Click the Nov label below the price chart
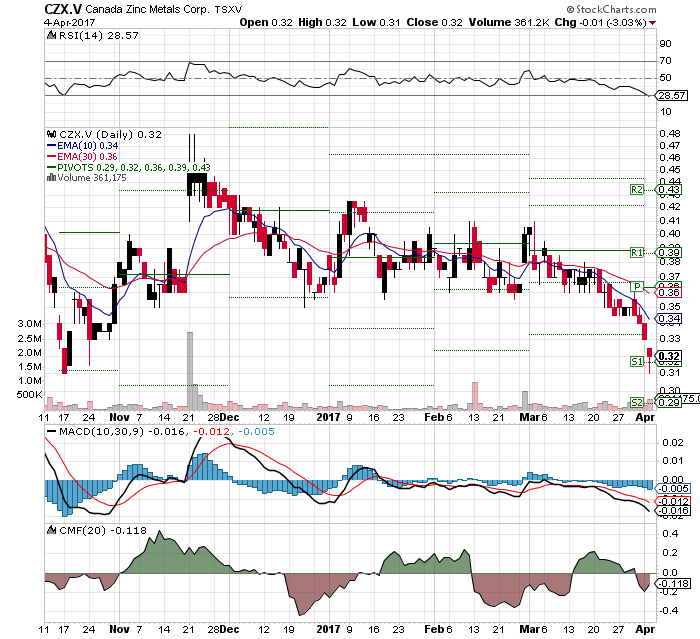This screenshot has width=700, height=639. [x=120, y=417]
